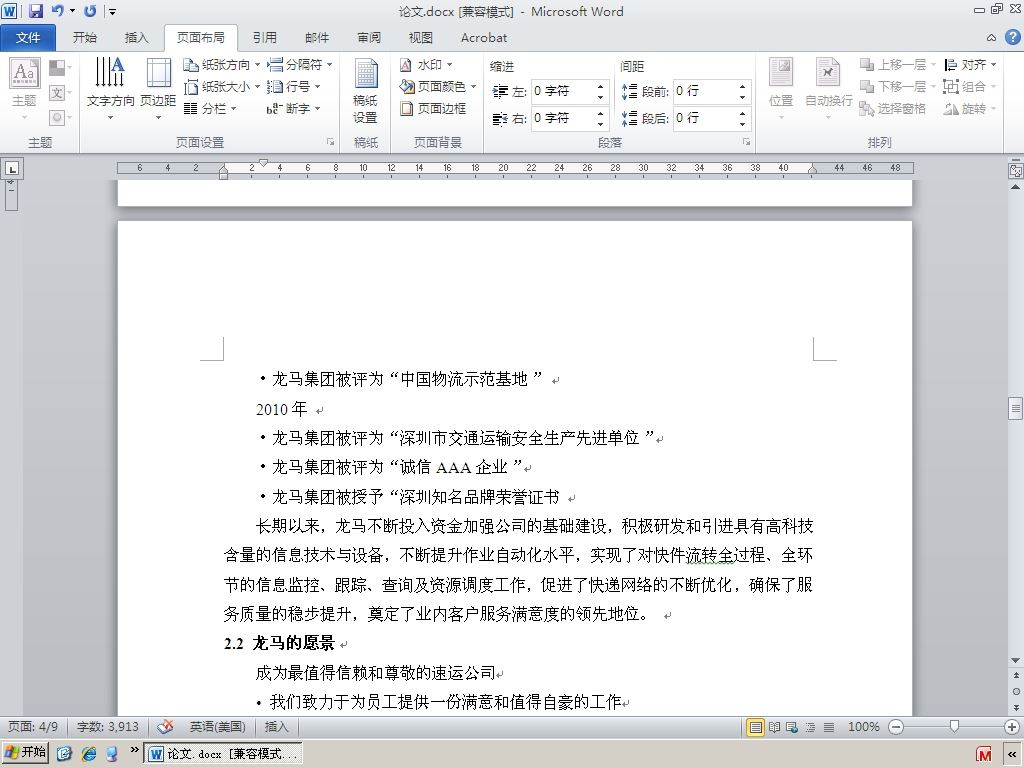Click language 英语(美国) in status bar
This screenshot has height=768, width=1024.
pos(217,726)
